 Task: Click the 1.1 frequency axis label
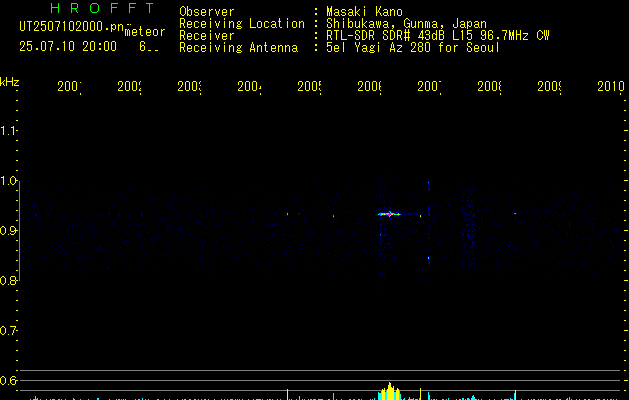tap(8, 130)
